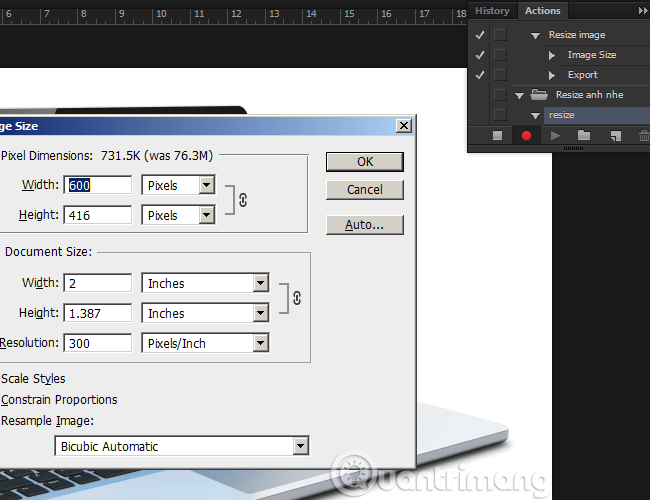This screenshot has width=650, height=500.
Task: Click the Constrain Proportions option label
Action: pyautogui.click(x=59, y=400)
